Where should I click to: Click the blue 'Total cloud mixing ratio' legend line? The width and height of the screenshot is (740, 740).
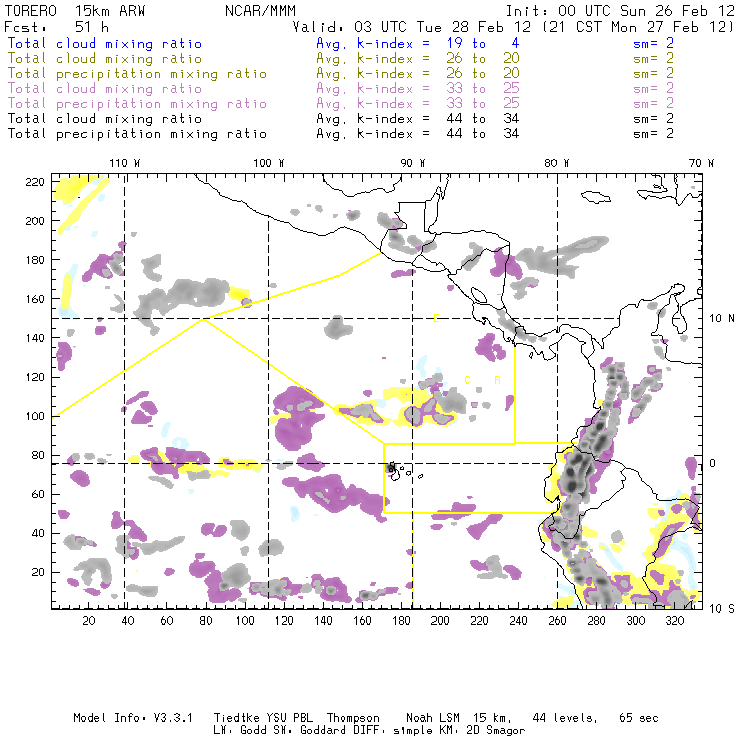point(105,43)
